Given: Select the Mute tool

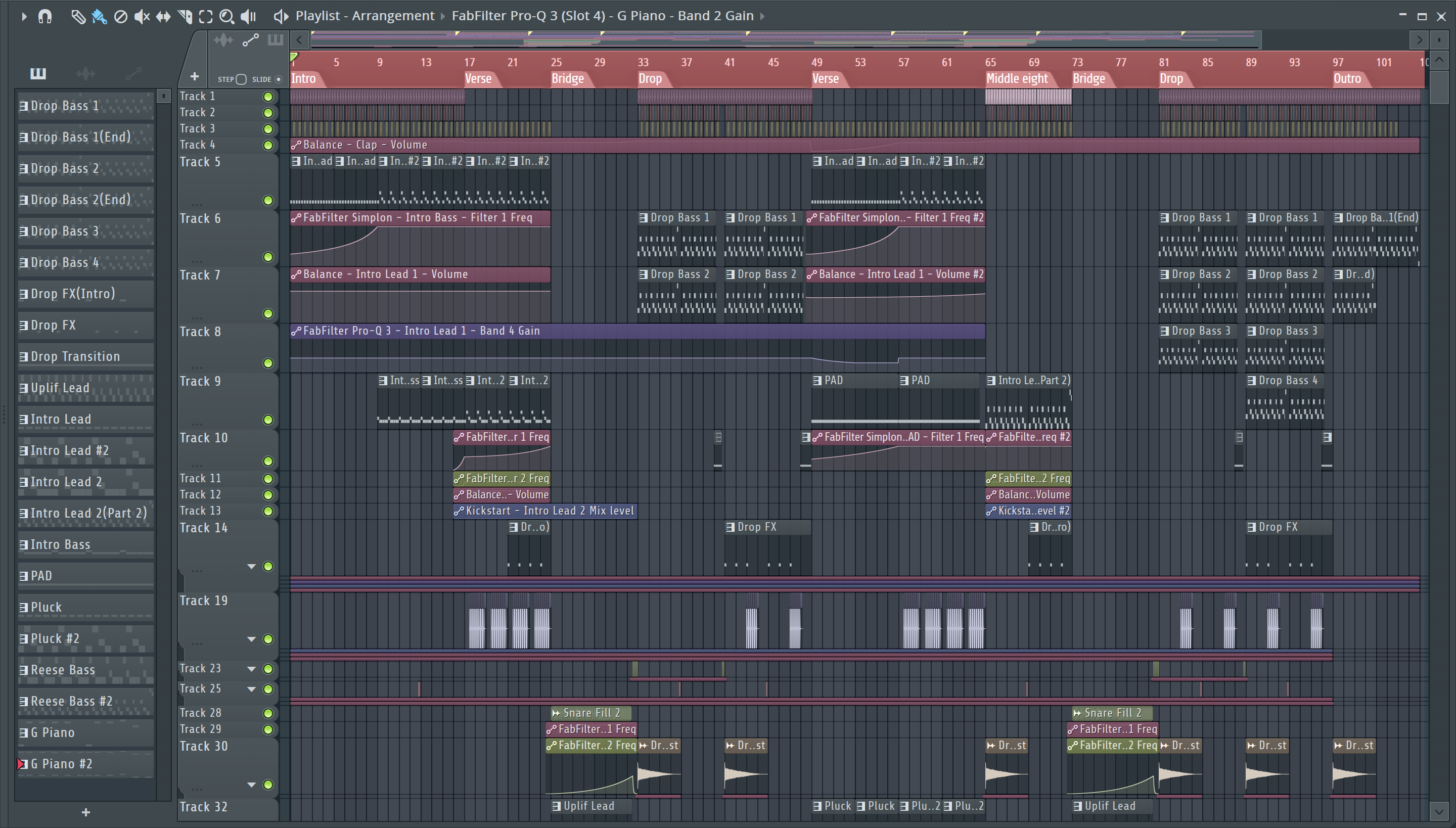Looking at the screenshot, I should [x=142, y=17].
